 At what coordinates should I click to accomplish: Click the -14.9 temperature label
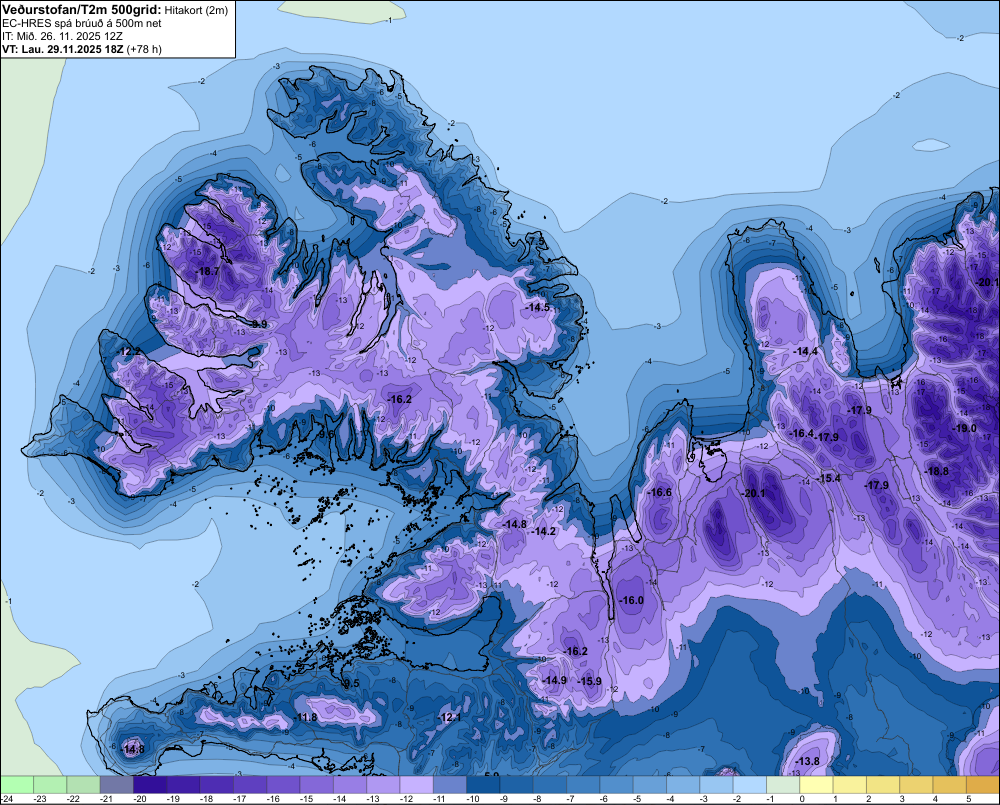pos(554,681)
